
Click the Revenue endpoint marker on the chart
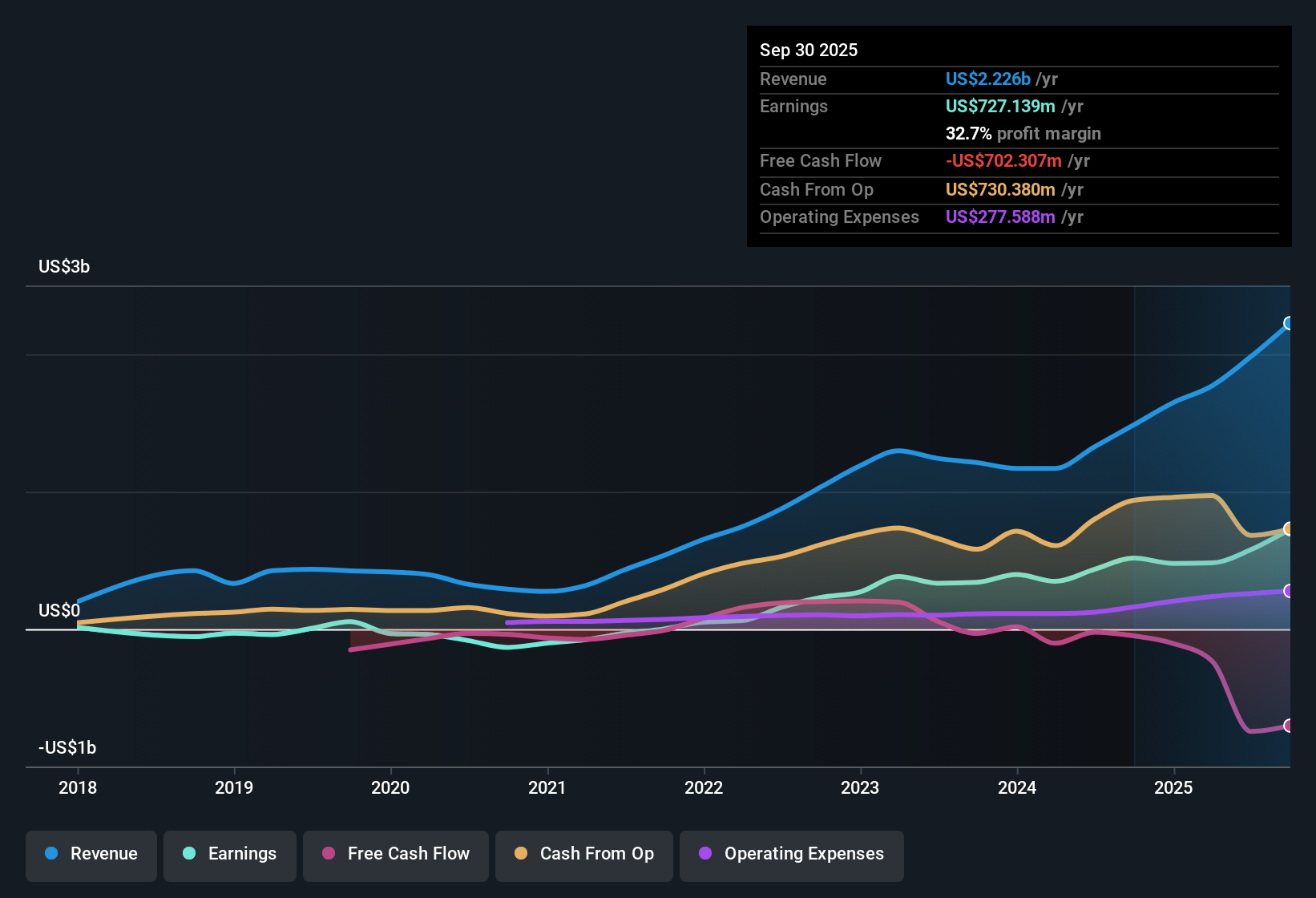[1288, 322]
